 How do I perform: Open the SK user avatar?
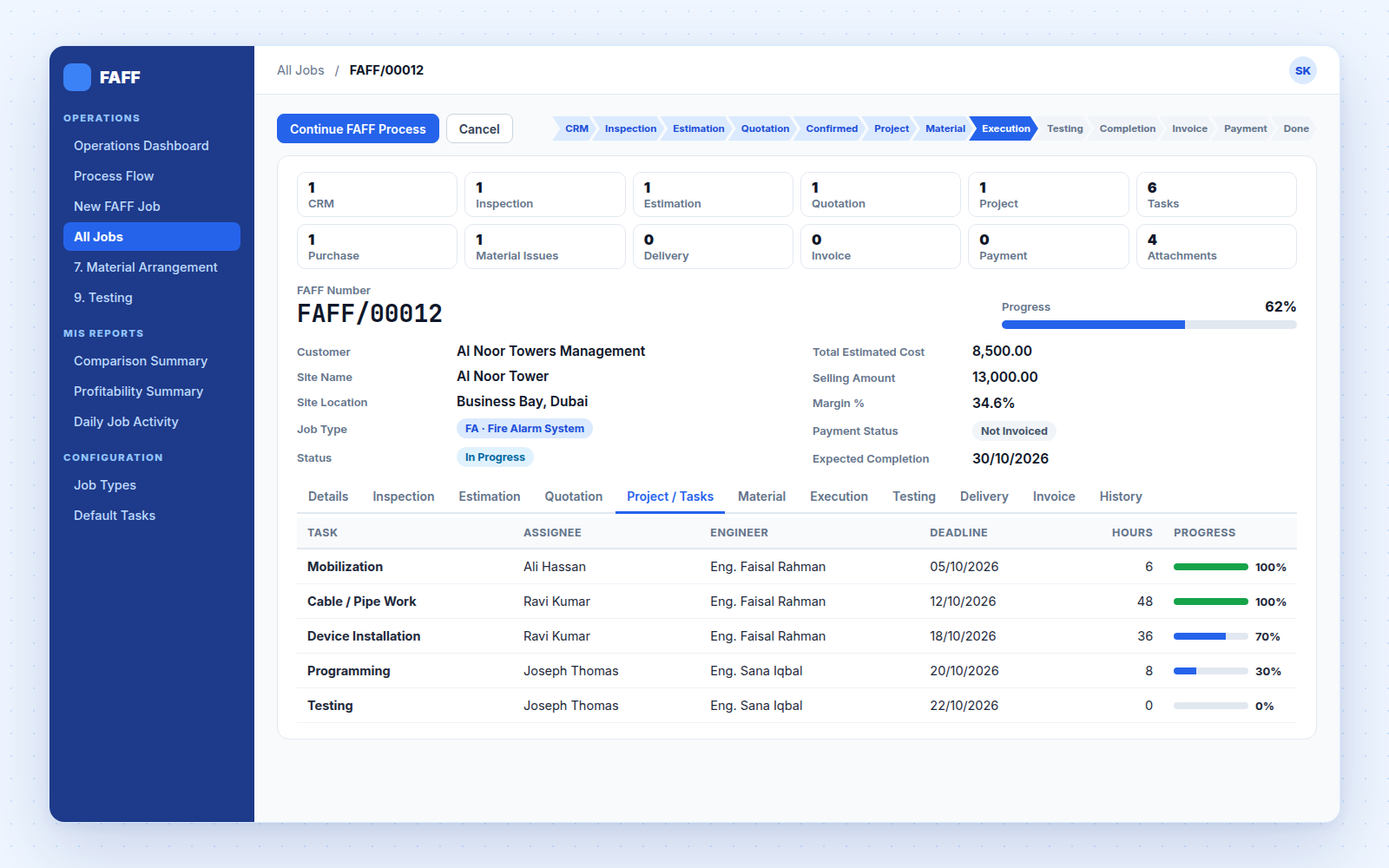pyautogui.click(x=1302, y=70)
